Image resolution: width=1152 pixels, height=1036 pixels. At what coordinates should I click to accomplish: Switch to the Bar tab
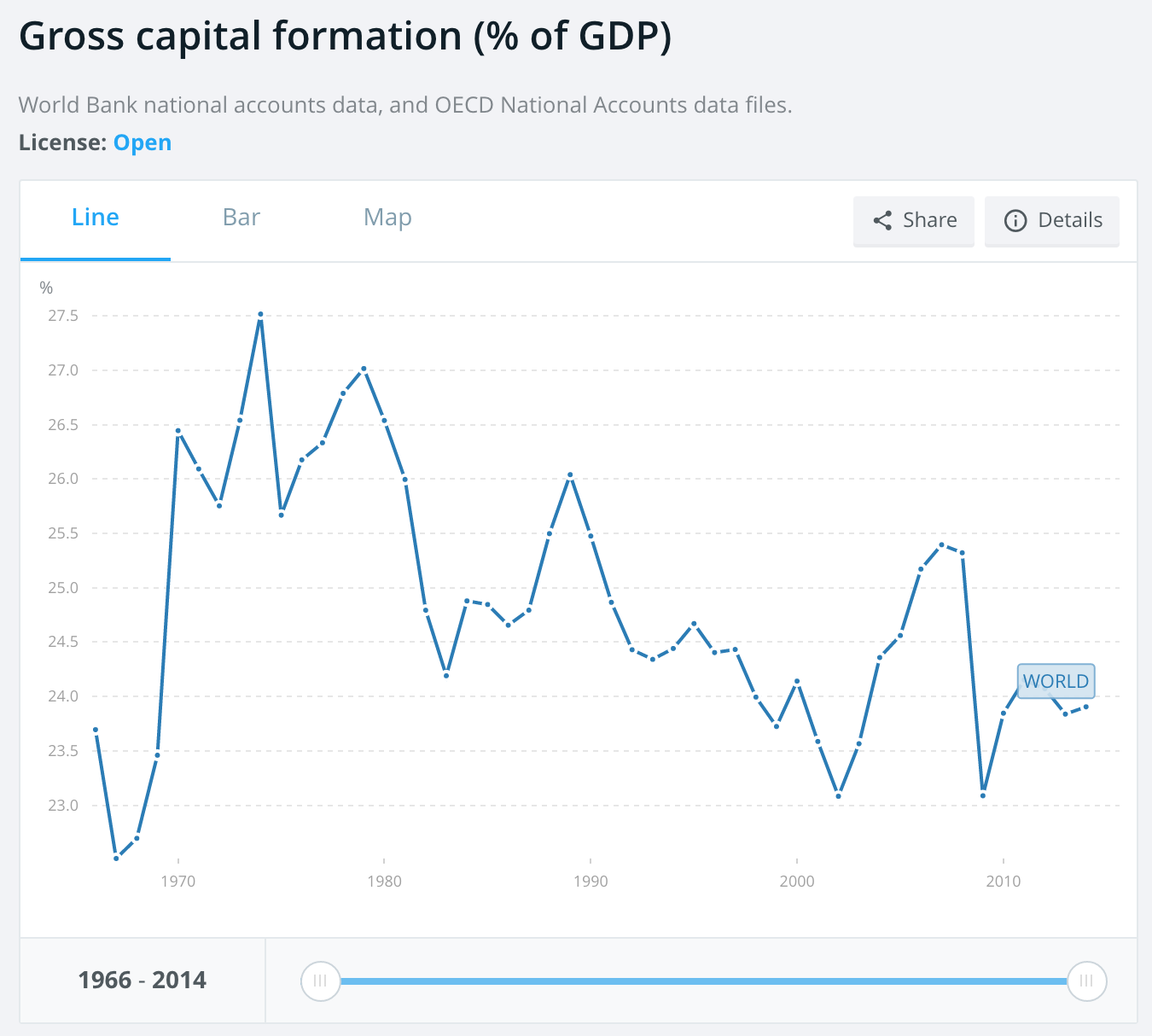241,218
